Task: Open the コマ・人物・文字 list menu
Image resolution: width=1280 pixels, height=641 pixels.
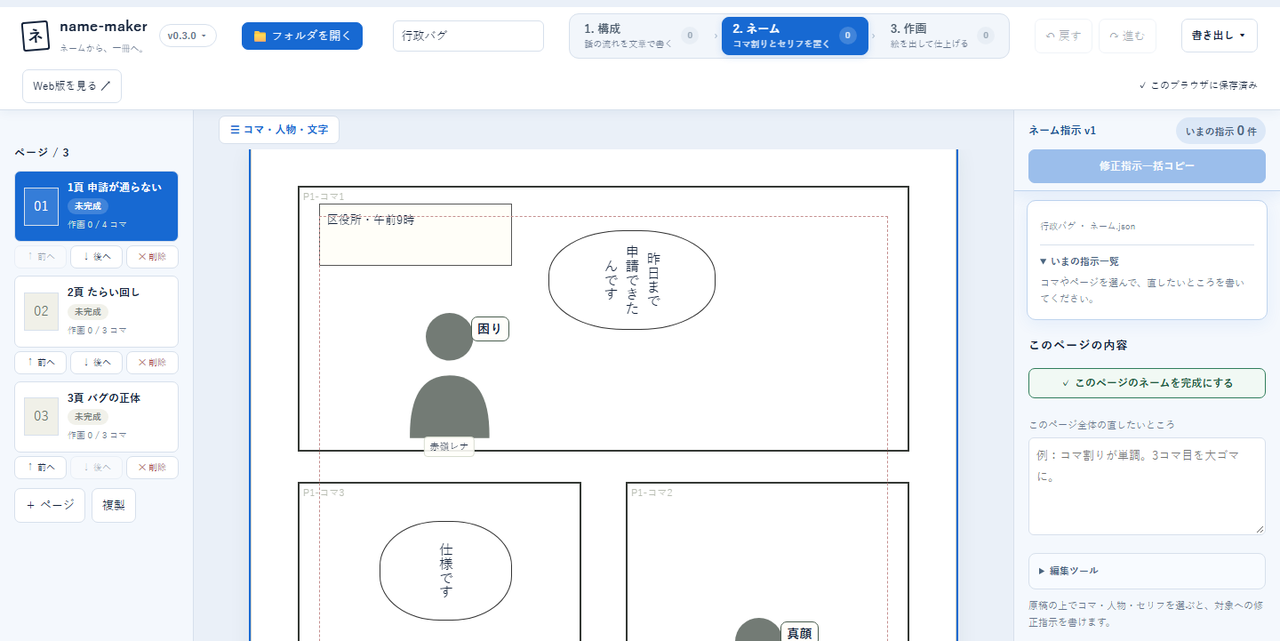Action: (x=279, y=130)
